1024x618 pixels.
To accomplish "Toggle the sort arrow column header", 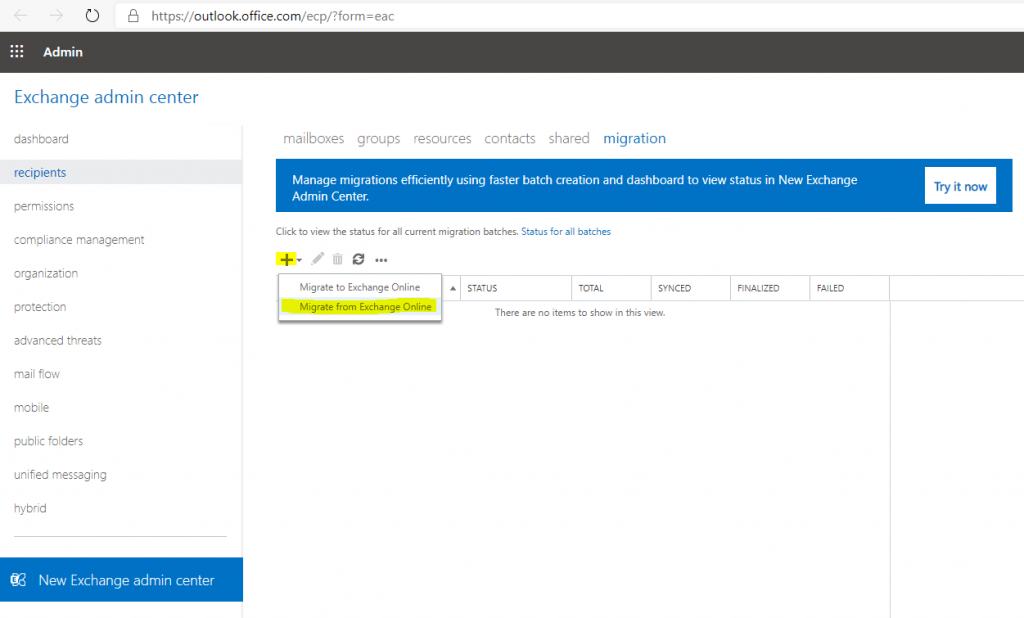I will pyautogui.click(x=453, y=288).
